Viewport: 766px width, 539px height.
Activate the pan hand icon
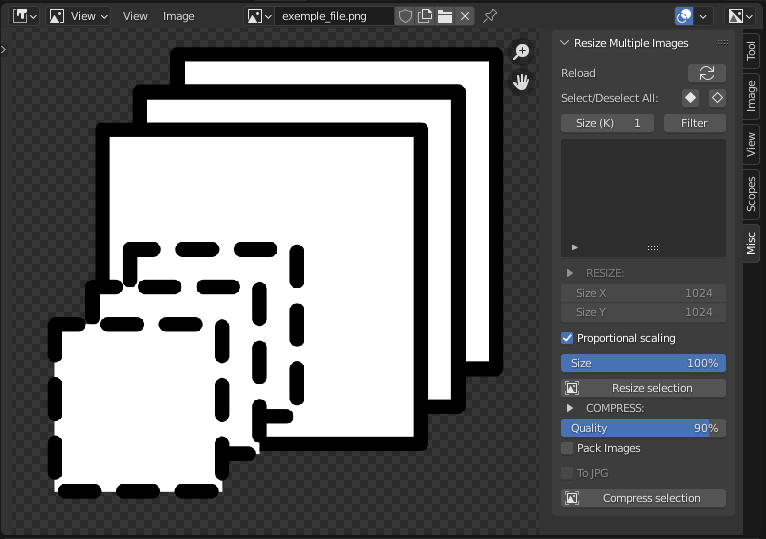(521, 81)
